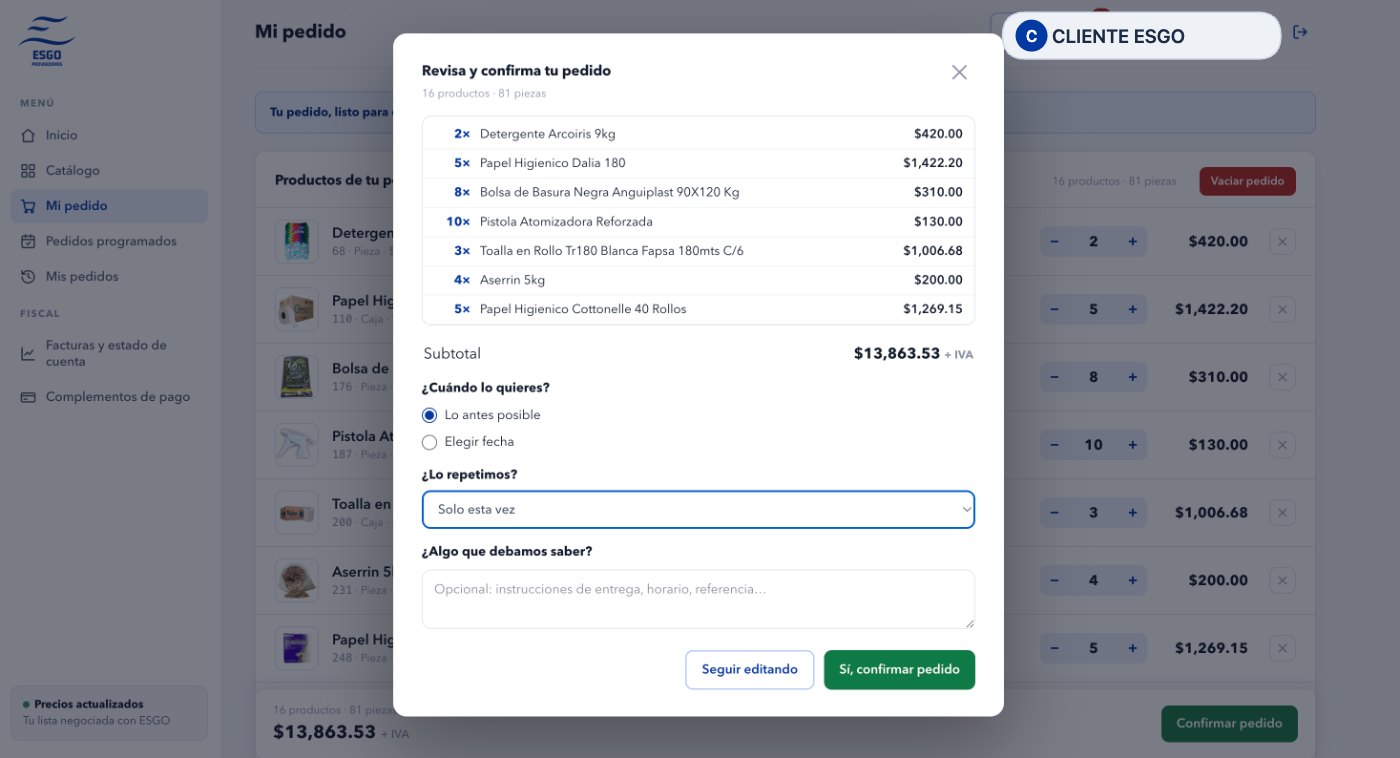Click "Toalla en Rollo Tr180 Blanca Fapsa" line
The height and width of the screenshot is (758, 1400).
[x=612, y=251]
